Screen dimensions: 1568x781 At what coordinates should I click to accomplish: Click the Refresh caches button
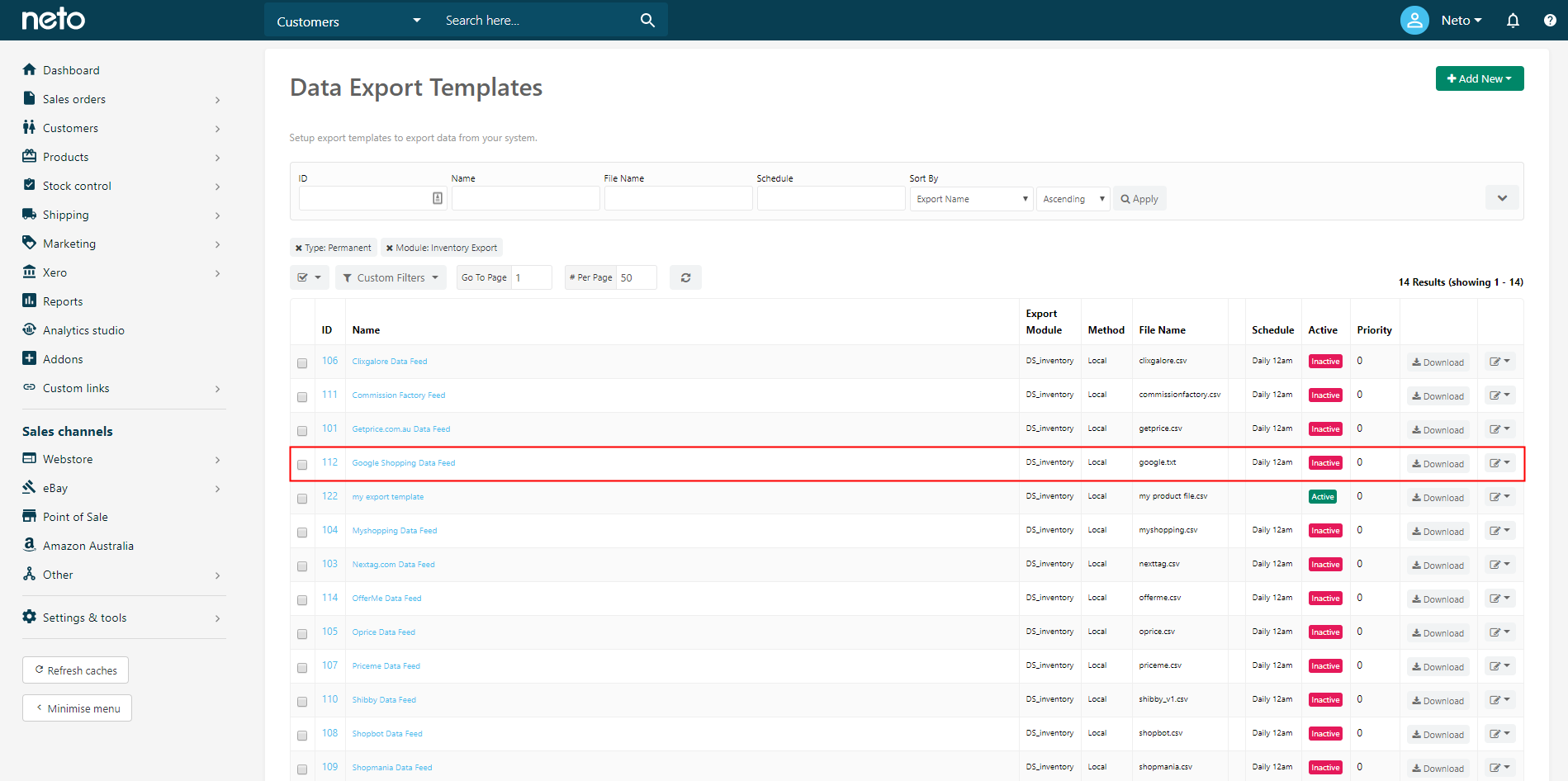tap(75, 670)
